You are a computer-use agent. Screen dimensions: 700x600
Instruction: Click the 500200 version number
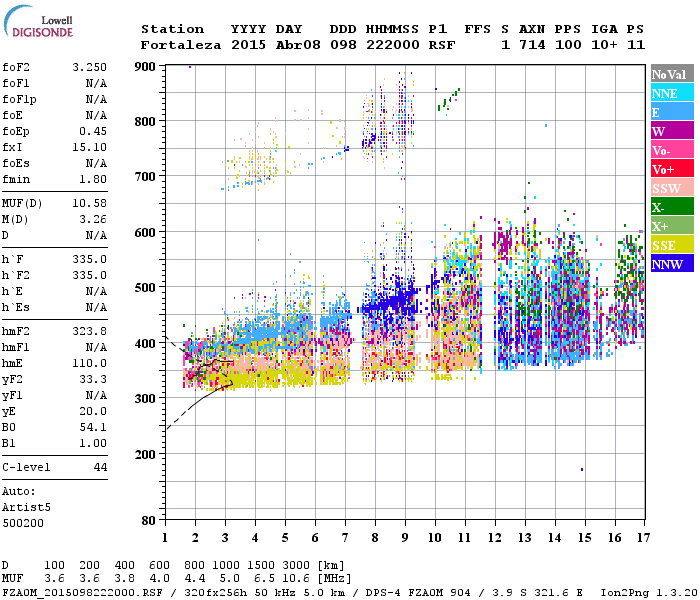click(x=23, y=523)
